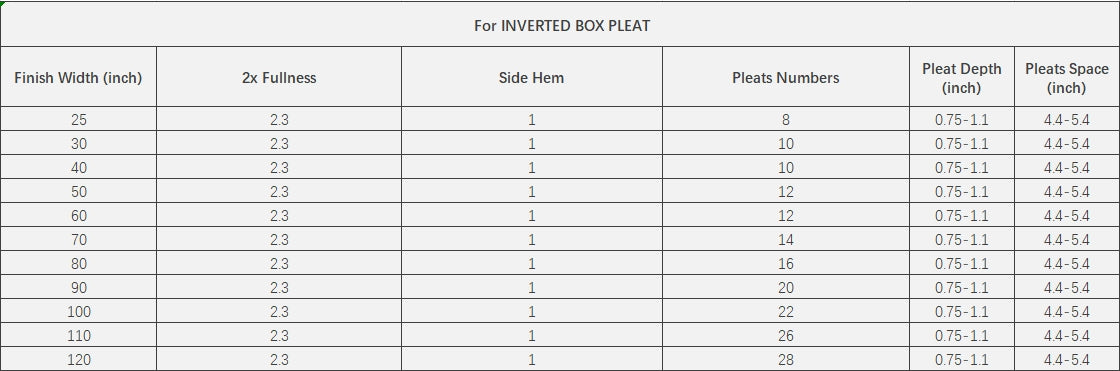The image size is (1120, 371).
Task: Select the 'Pleats Numbers' header cell
Action: pyautogui.click(x=786, y=77)
